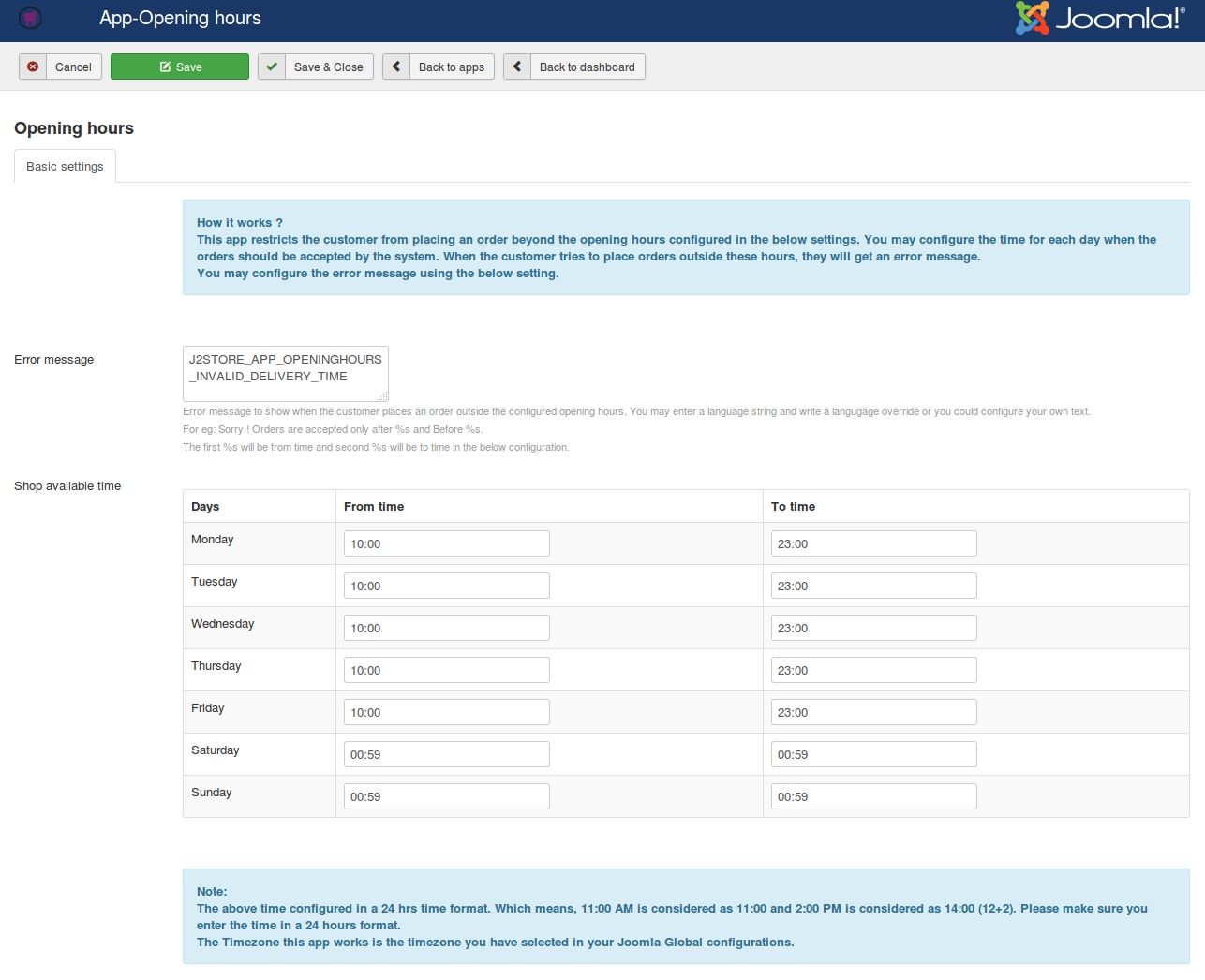Open the Basic settings tab
This screenshot has height=980, width=1205.
click(x=65, y=166)
